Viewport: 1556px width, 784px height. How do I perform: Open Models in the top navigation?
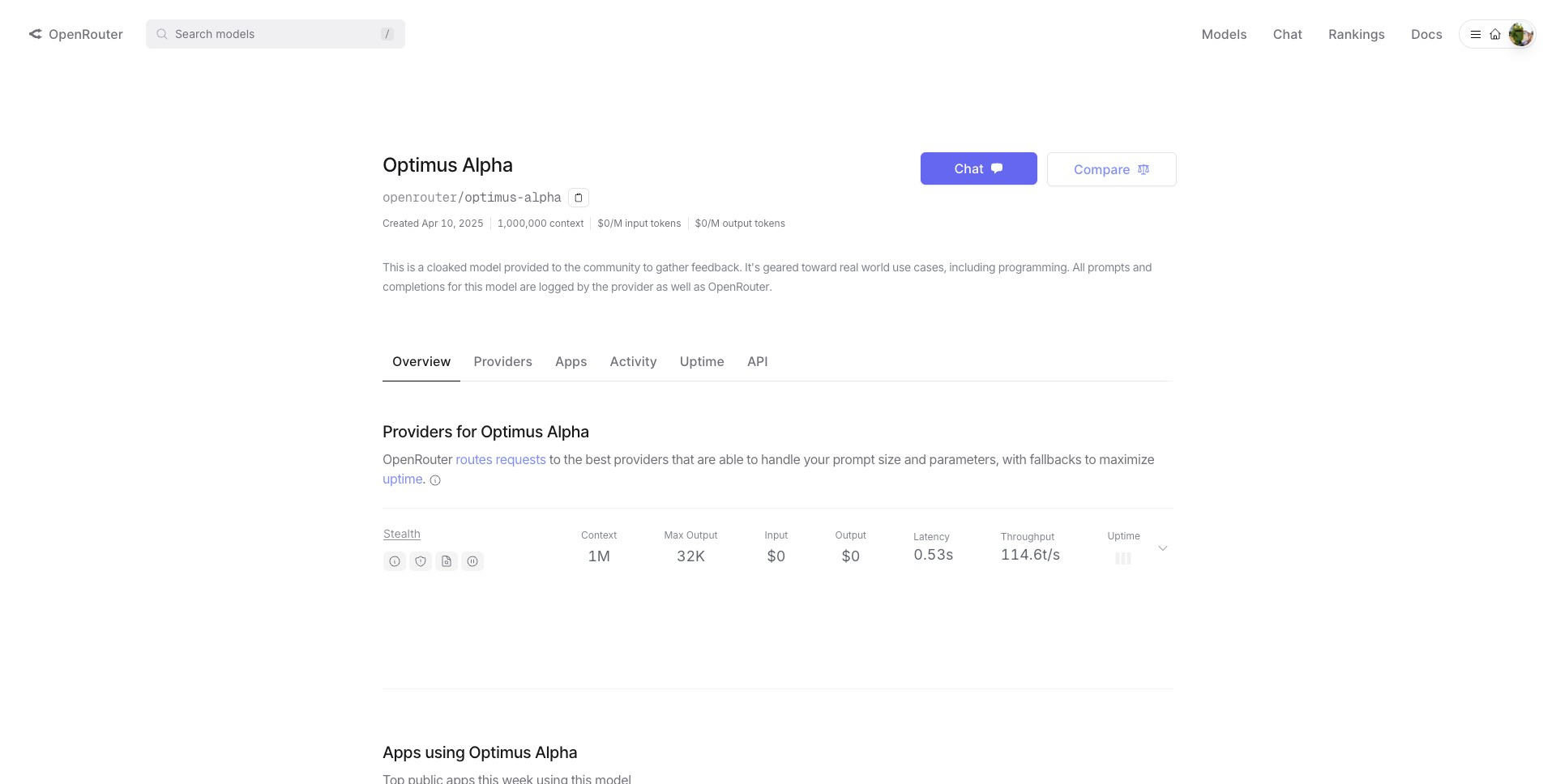tap(1224, 34)
